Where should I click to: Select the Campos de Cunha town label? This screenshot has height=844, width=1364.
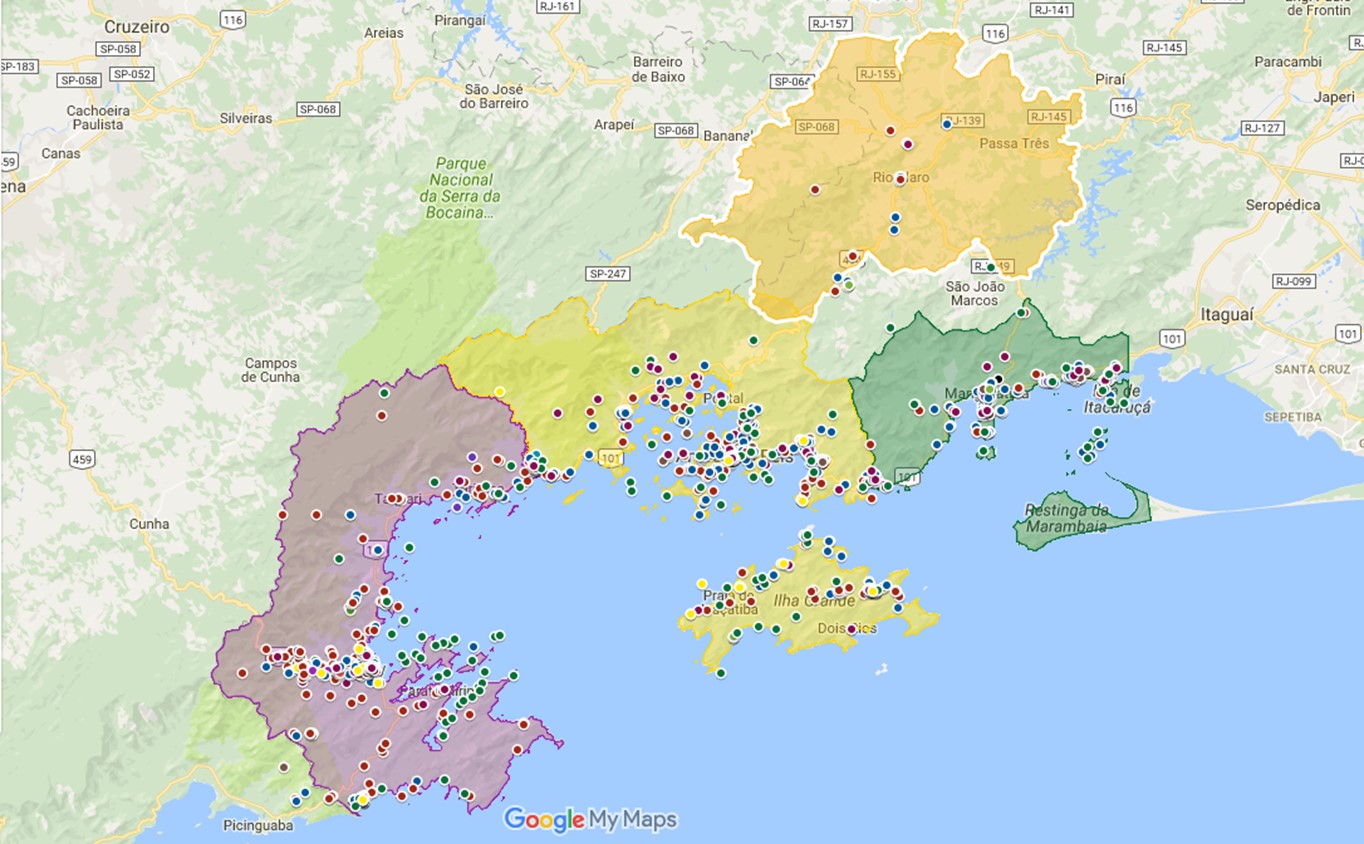point(270,370)
